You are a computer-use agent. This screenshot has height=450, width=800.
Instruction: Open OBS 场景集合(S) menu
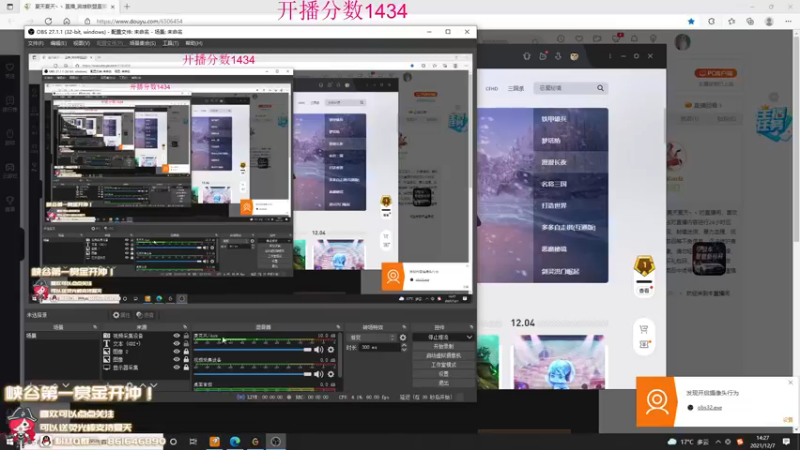tap(142, 43)
